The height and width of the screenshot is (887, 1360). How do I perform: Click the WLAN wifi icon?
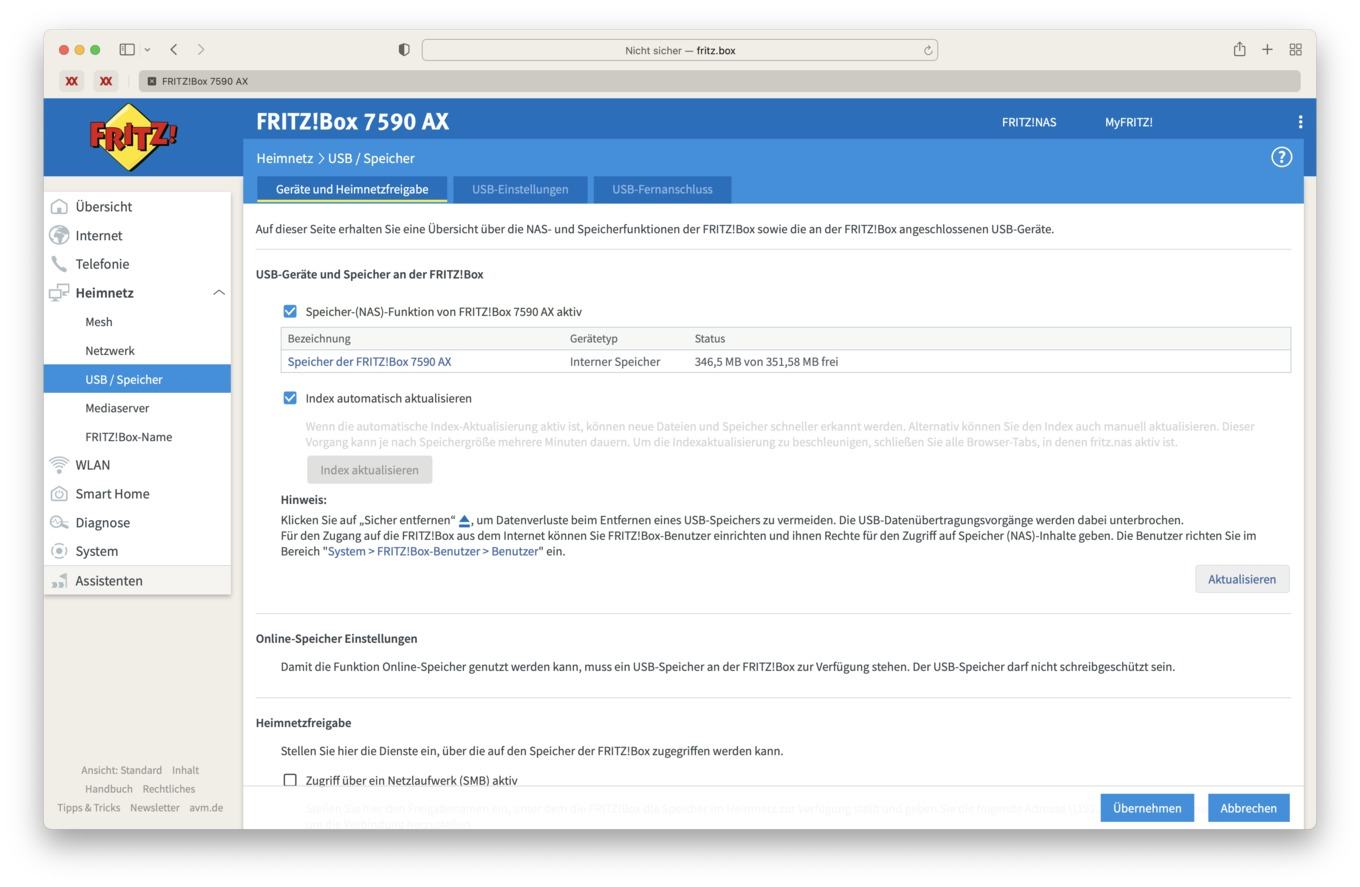(59, 465)
